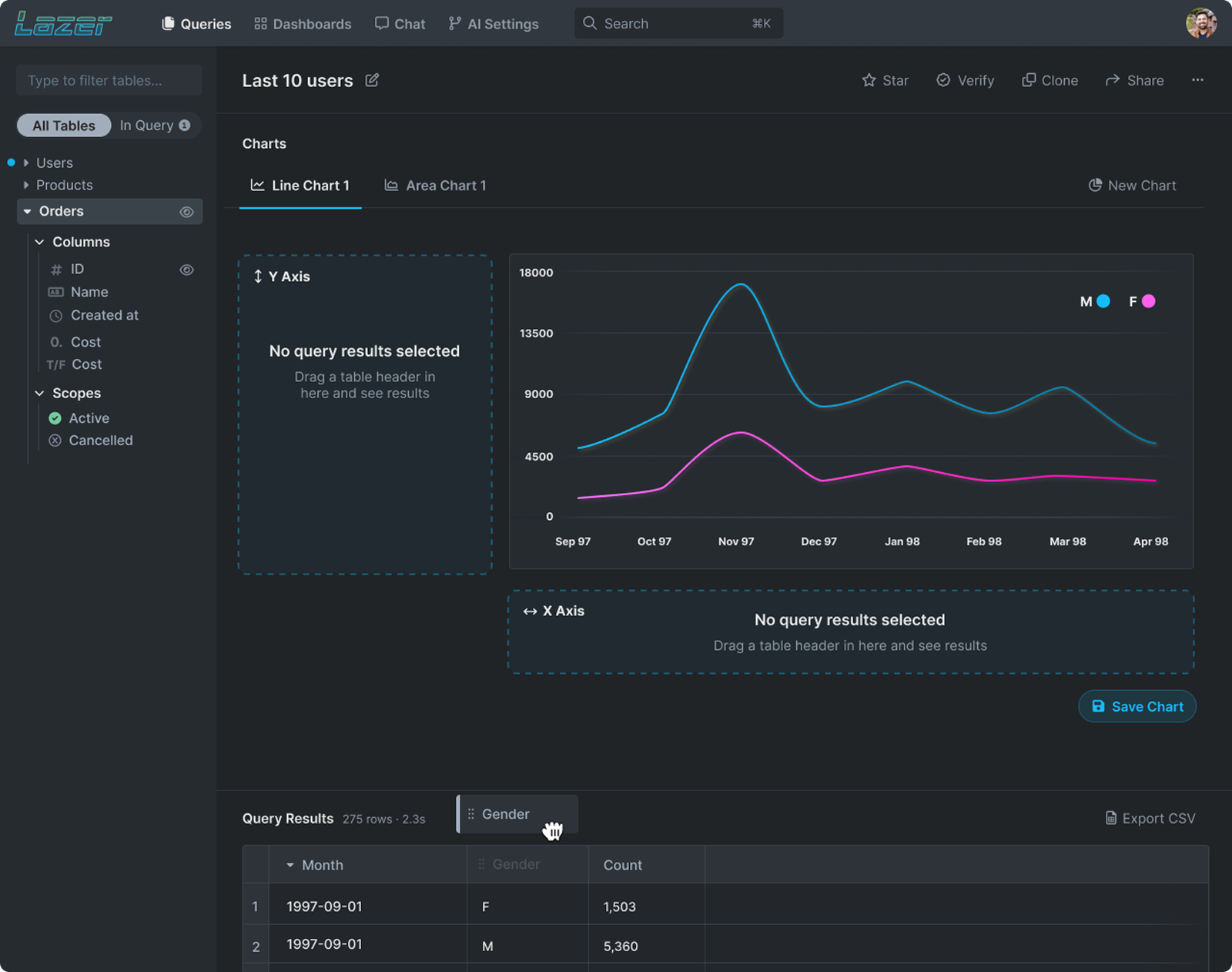Image resolution: width=1232 pixels, height=972 pixels.
Task: Toggle visibility eye on ID column
Action: (186, 270)
